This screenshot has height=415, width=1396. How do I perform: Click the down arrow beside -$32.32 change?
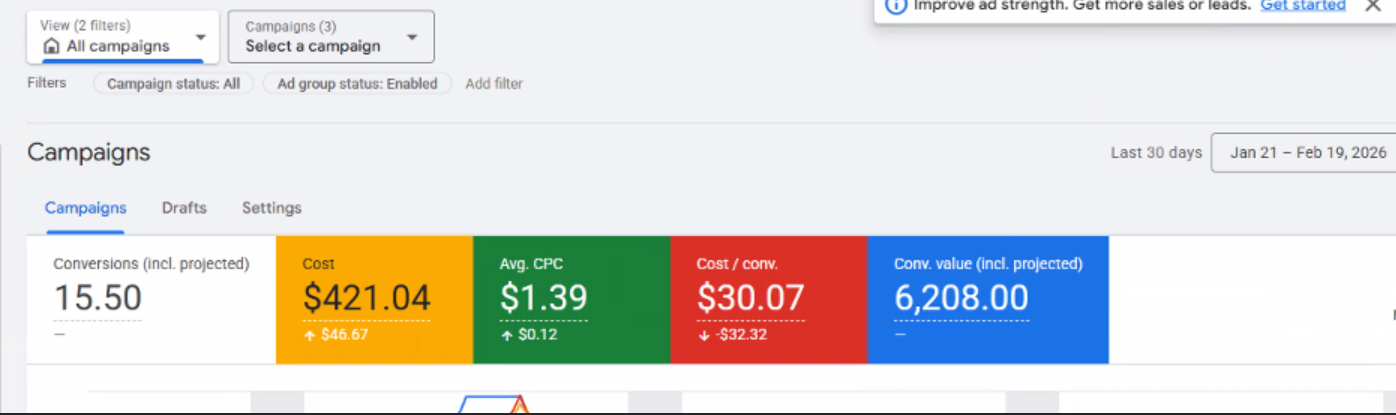(703, 335)
